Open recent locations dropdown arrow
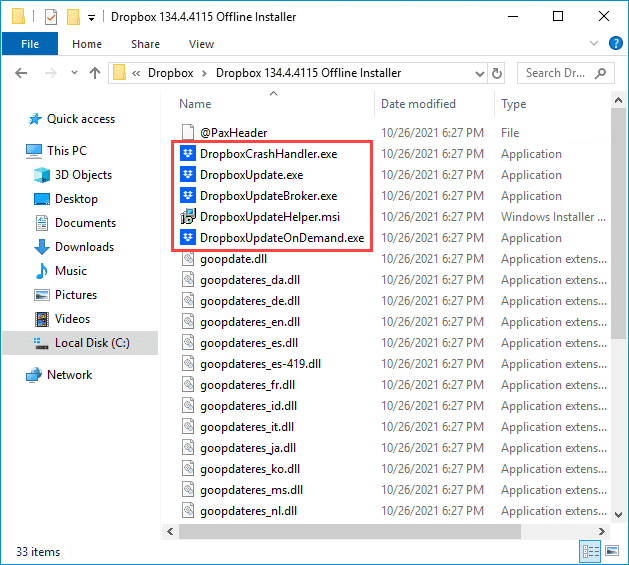Screen dimensions: 629x565 [74, 73]
